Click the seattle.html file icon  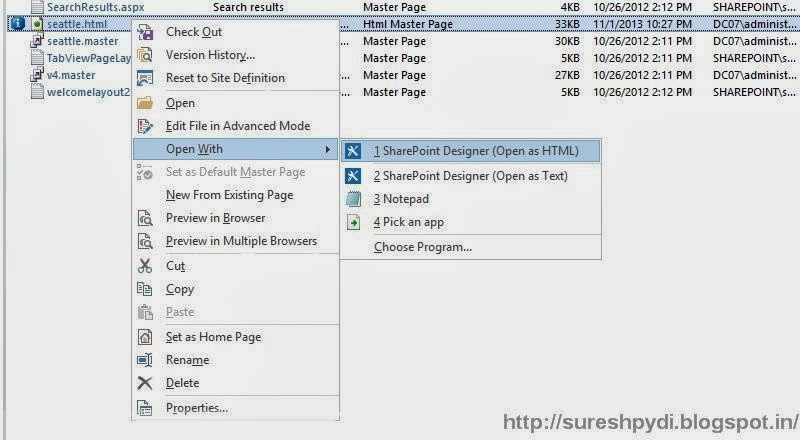pyautogui.click(x=37, y=24)
